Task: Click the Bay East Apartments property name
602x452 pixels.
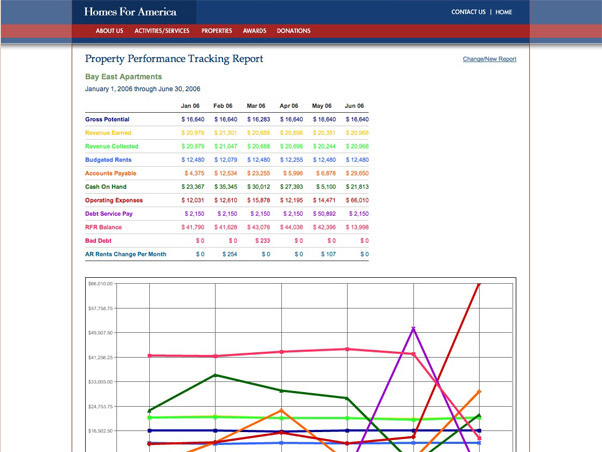Action: [124, 76]
